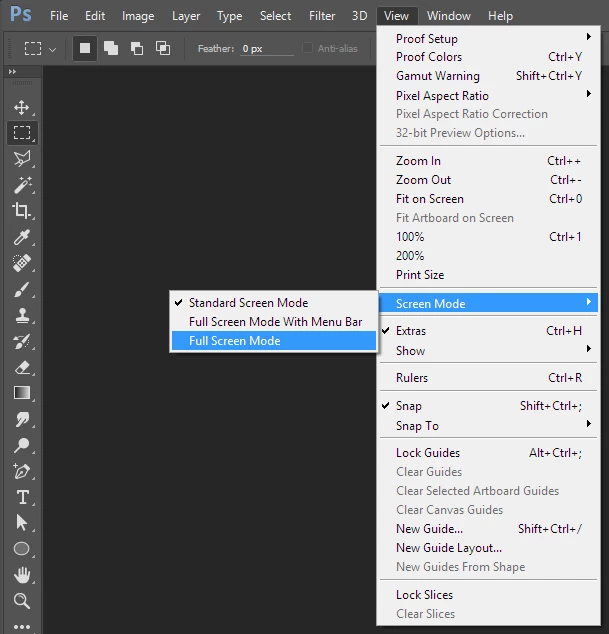Select the History Brush tool
This screenshot has height=634, width=609.
coord(22,341)
